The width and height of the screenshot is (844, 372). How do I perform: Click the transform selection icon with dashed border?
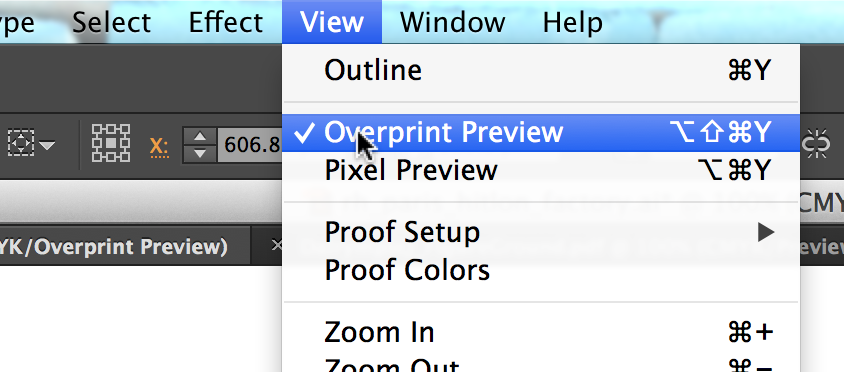click(20, 143)
